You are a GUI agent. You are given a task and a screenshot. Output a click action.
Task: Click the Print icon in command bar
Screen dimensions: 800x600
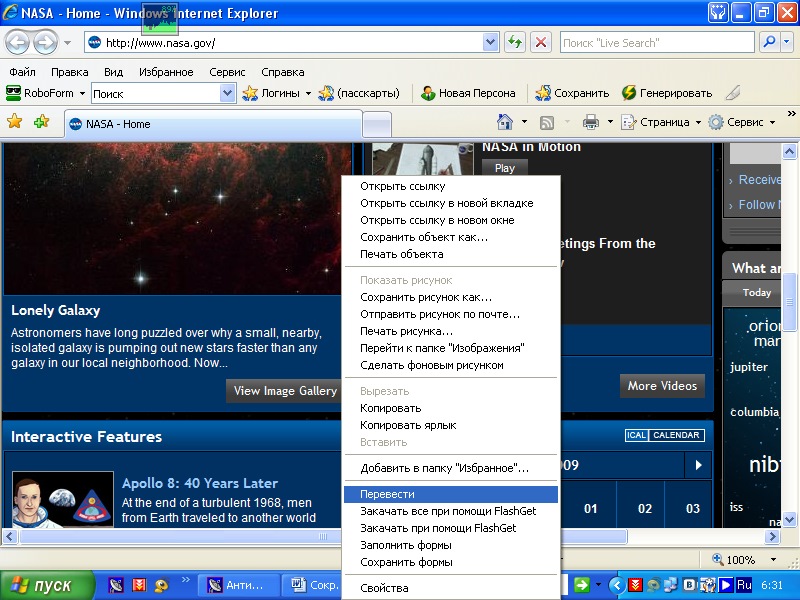click(x=591, y=122)
